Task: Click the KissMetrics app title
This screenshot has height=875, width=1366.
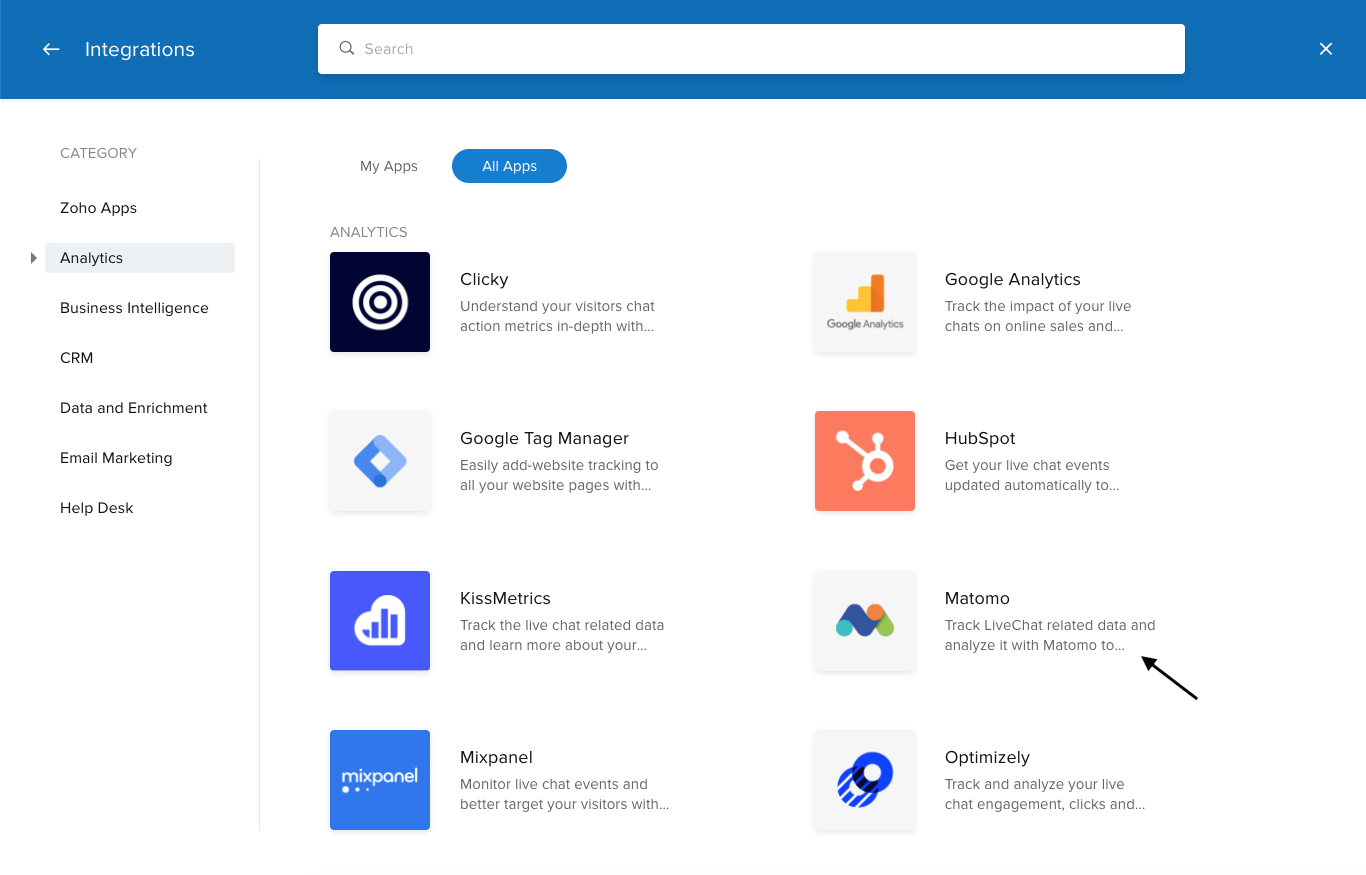Action: click(505, 598)
